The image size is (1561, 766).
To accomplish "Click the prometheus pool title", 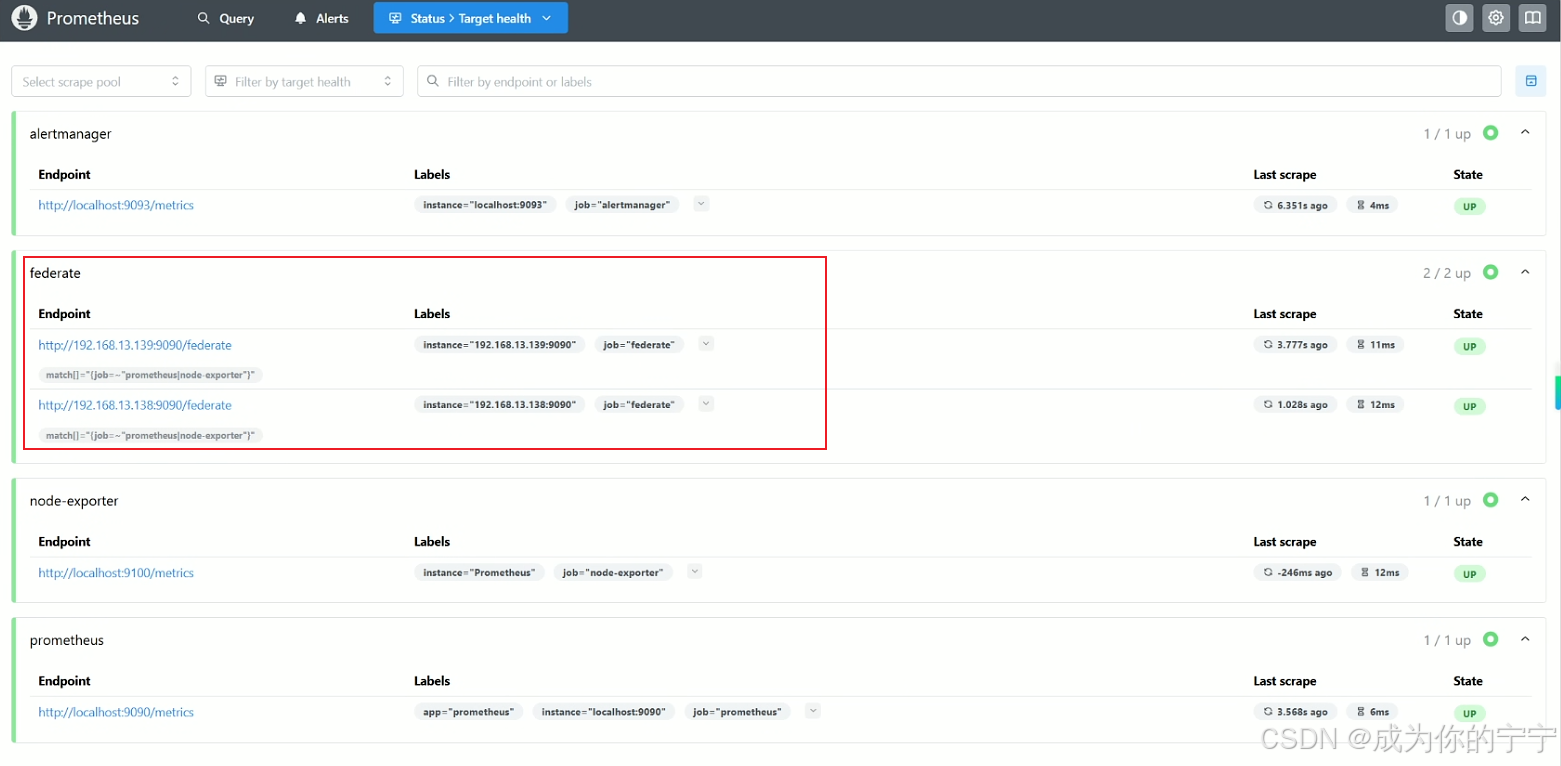I will click(x=67, y=640).
